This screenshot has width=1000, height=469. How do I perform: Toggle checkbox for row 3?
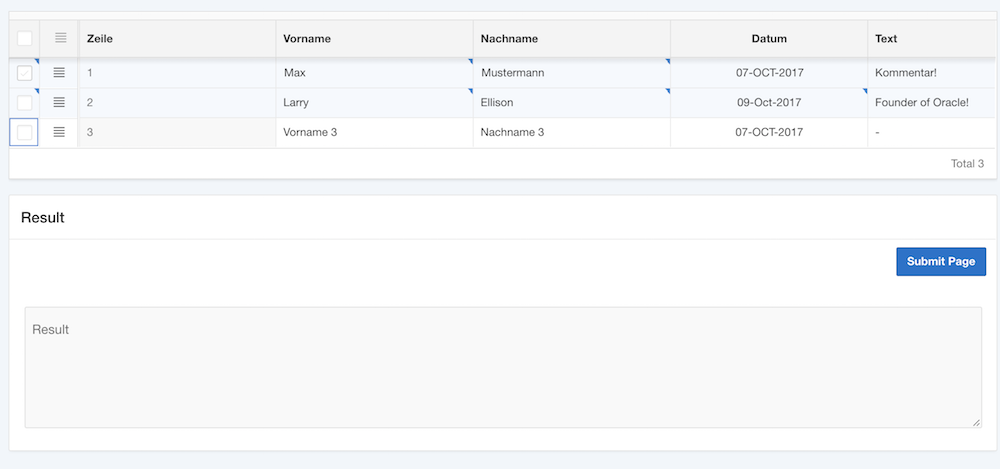click(25, 132)
